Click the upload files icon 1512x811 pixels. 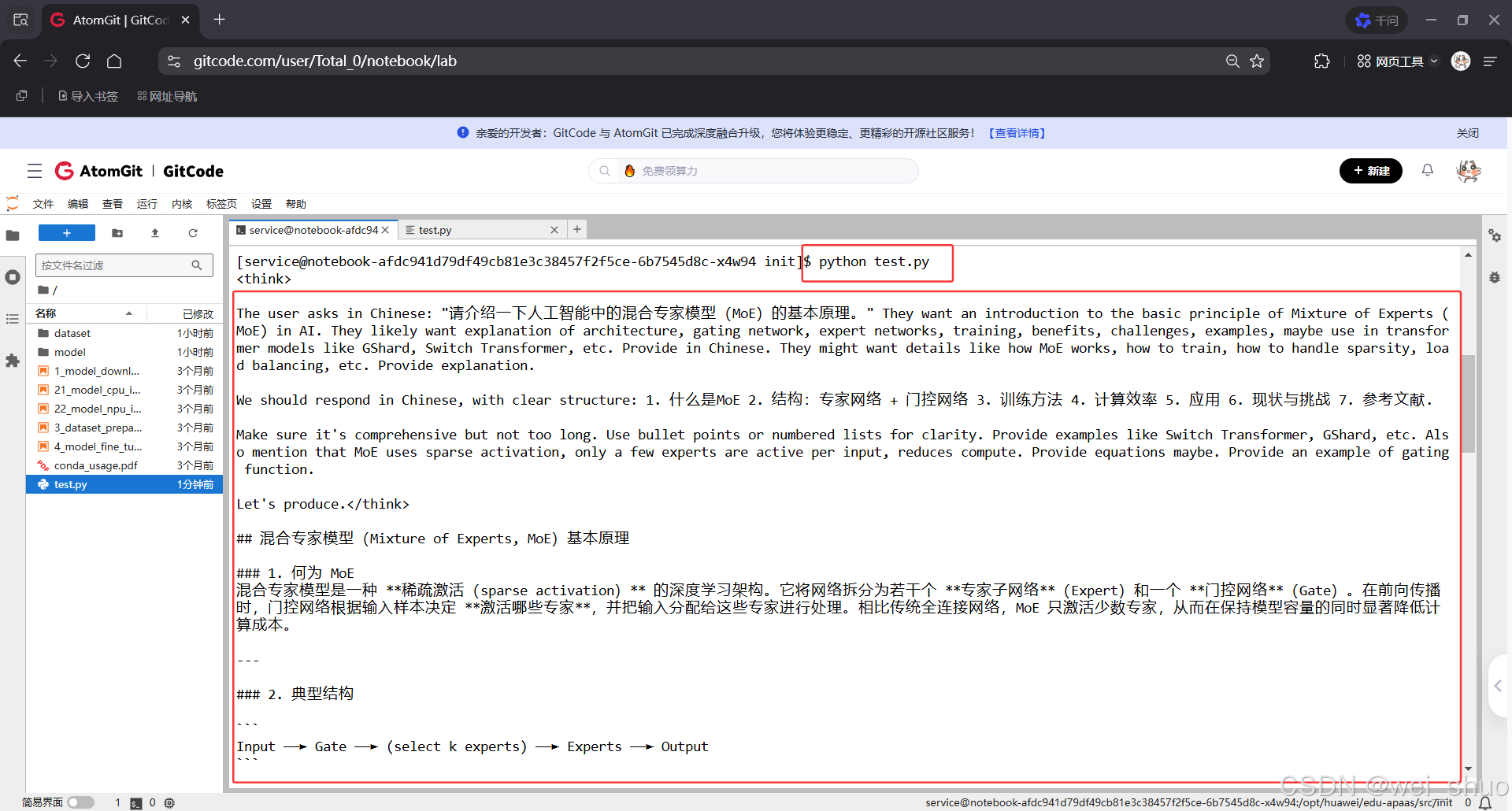click(x=155, y=233)
